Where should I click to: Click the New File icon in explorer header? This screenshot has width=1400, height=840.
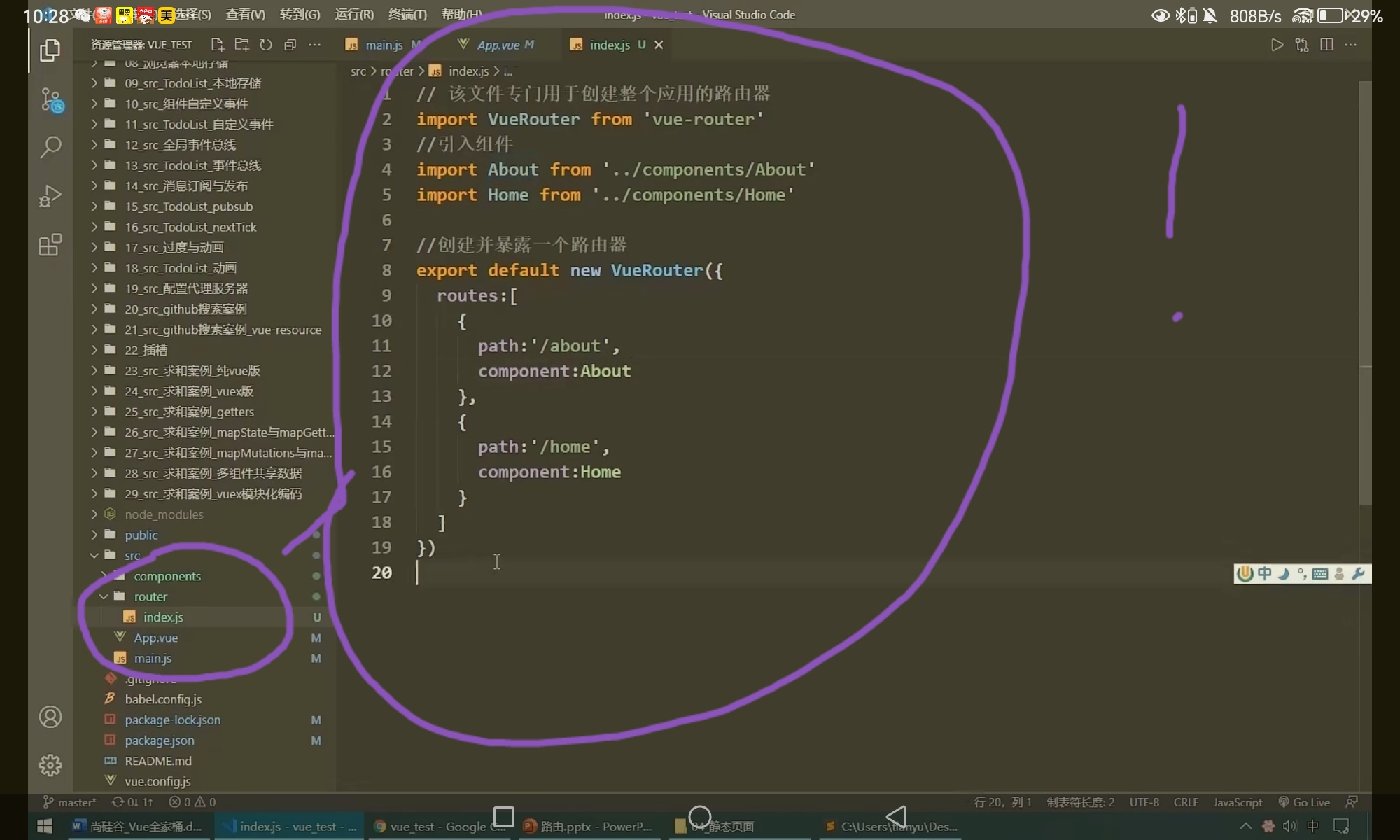pyautogui.click(x=217, y=45)
